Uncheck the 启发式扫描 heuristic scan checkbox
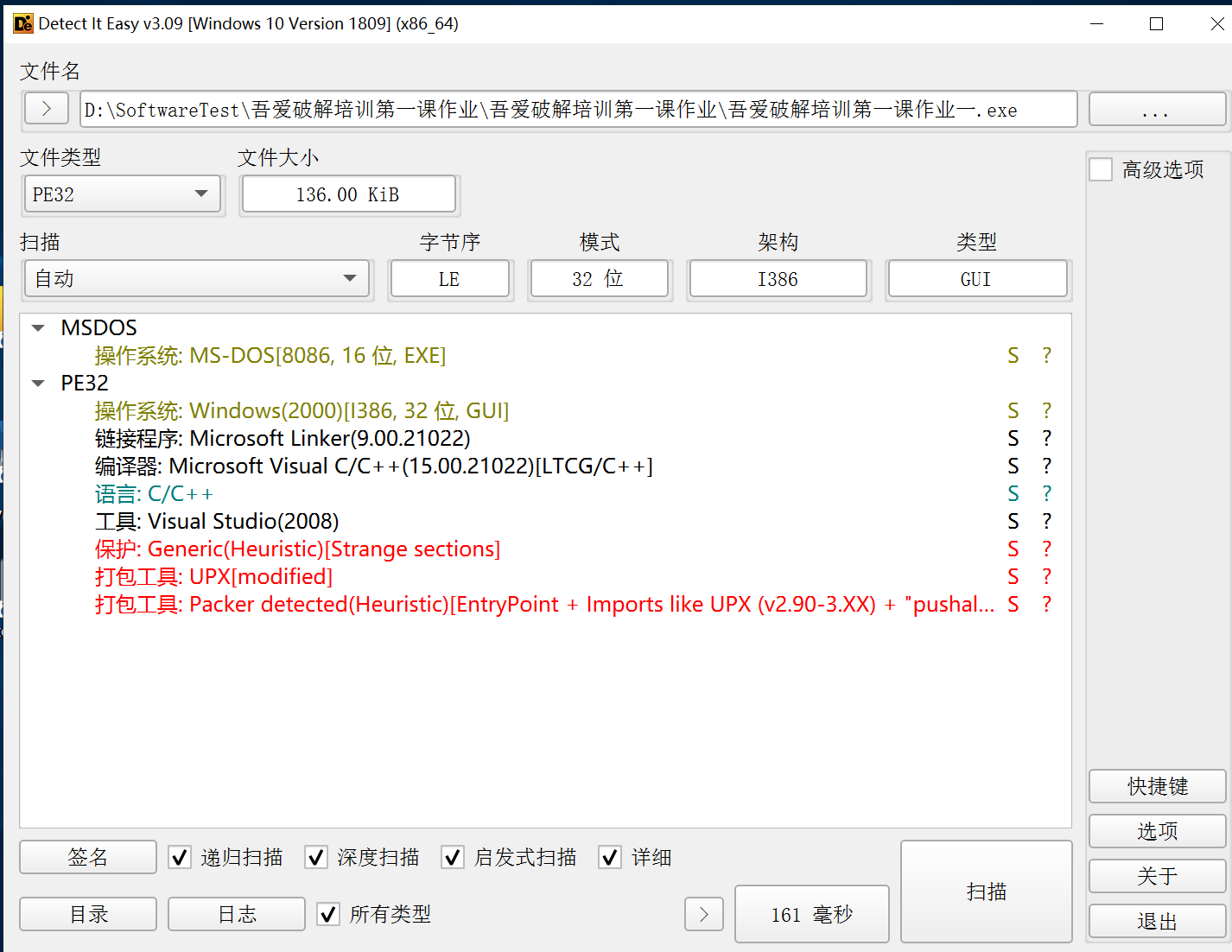Viewport: 1232px width, 952px height. [453, 857]
